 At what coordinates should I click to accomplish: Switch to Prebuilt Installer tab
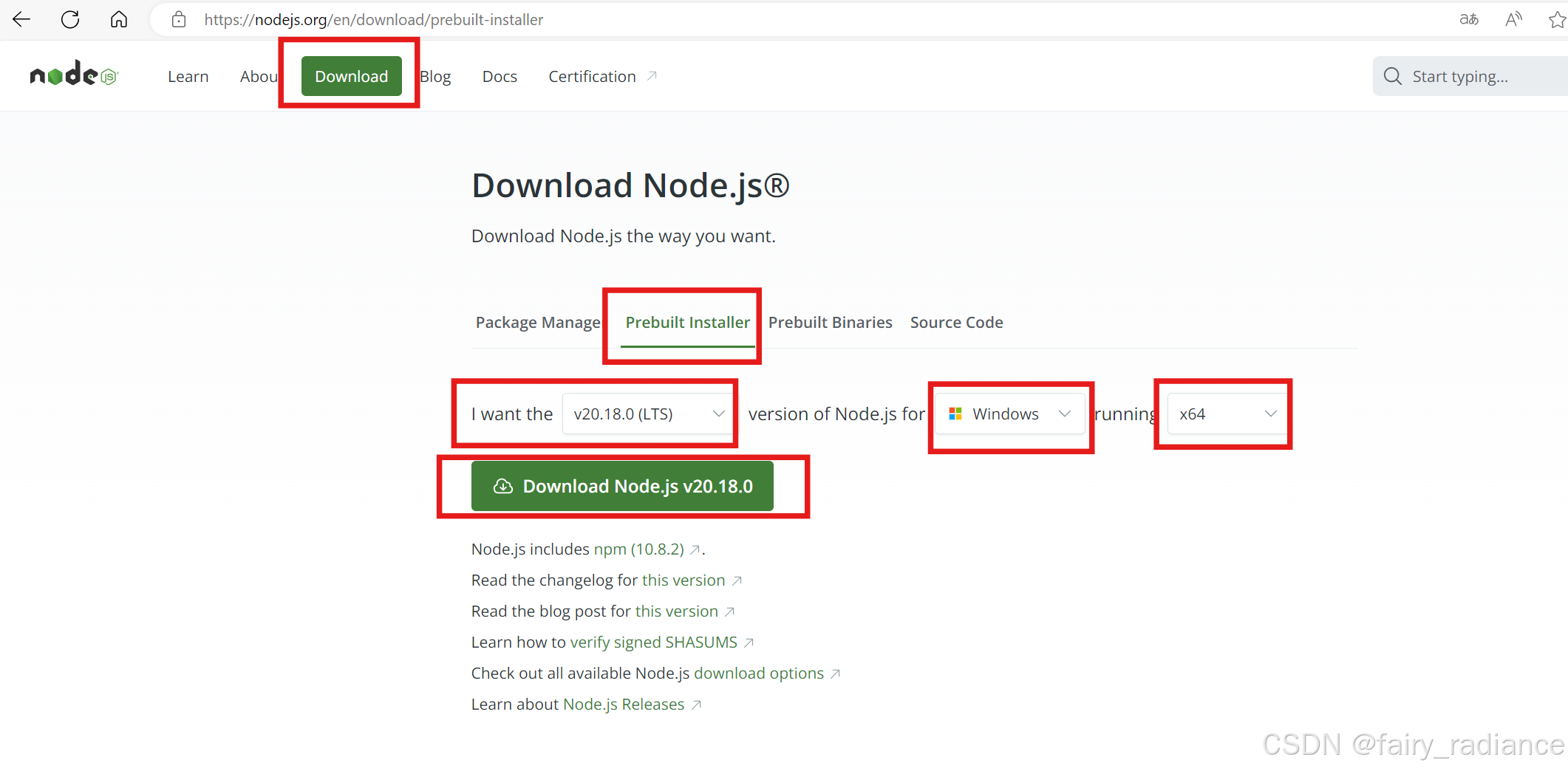click(x=687, y=322)
